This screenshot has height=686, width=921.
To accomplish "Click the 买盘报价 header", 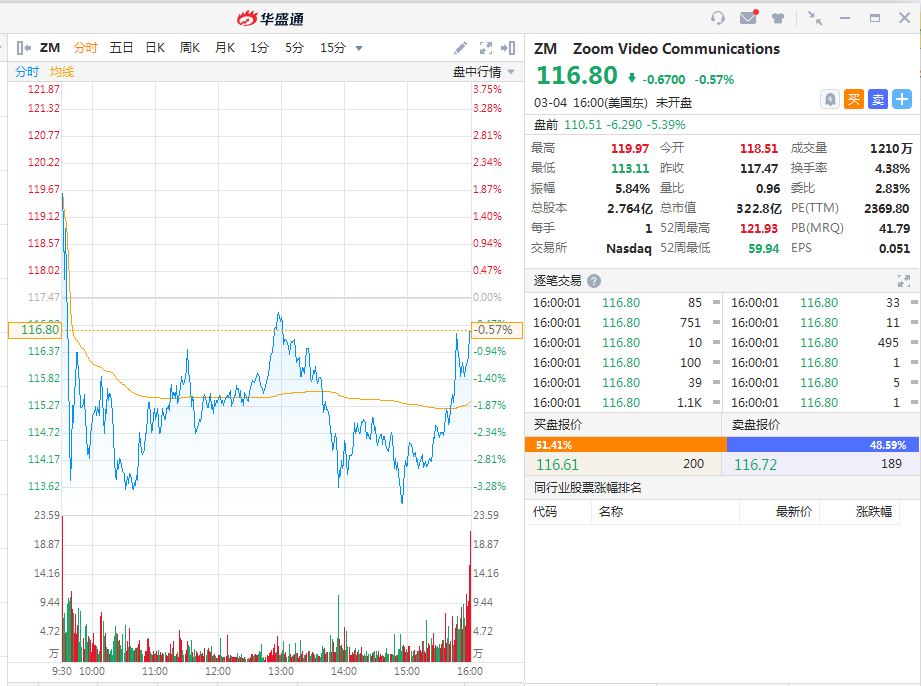I will coord(558,424).
